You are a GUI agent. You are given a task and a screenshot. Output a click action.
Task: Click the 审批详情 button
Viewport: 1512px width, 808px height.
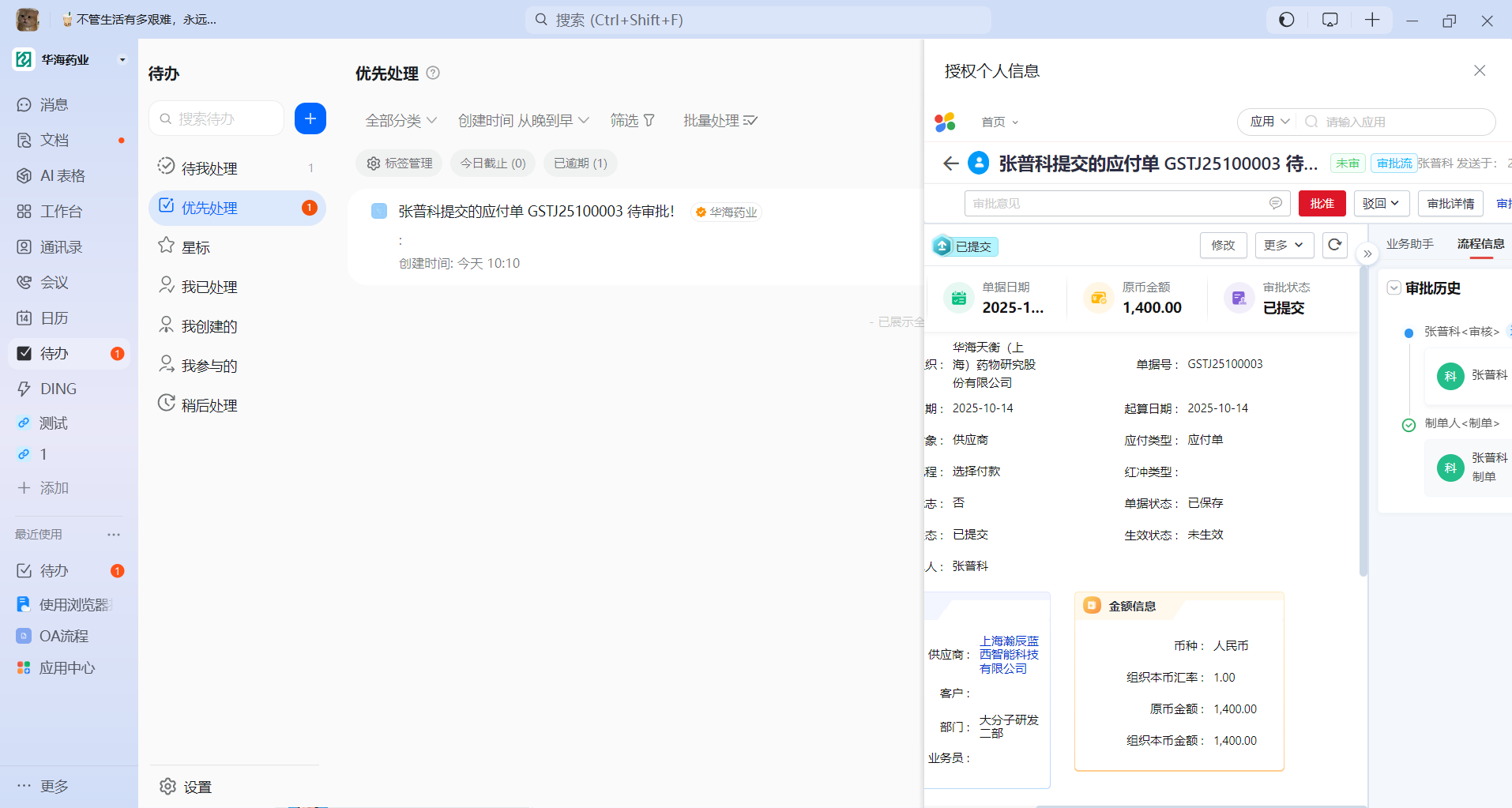point(1450,204)
